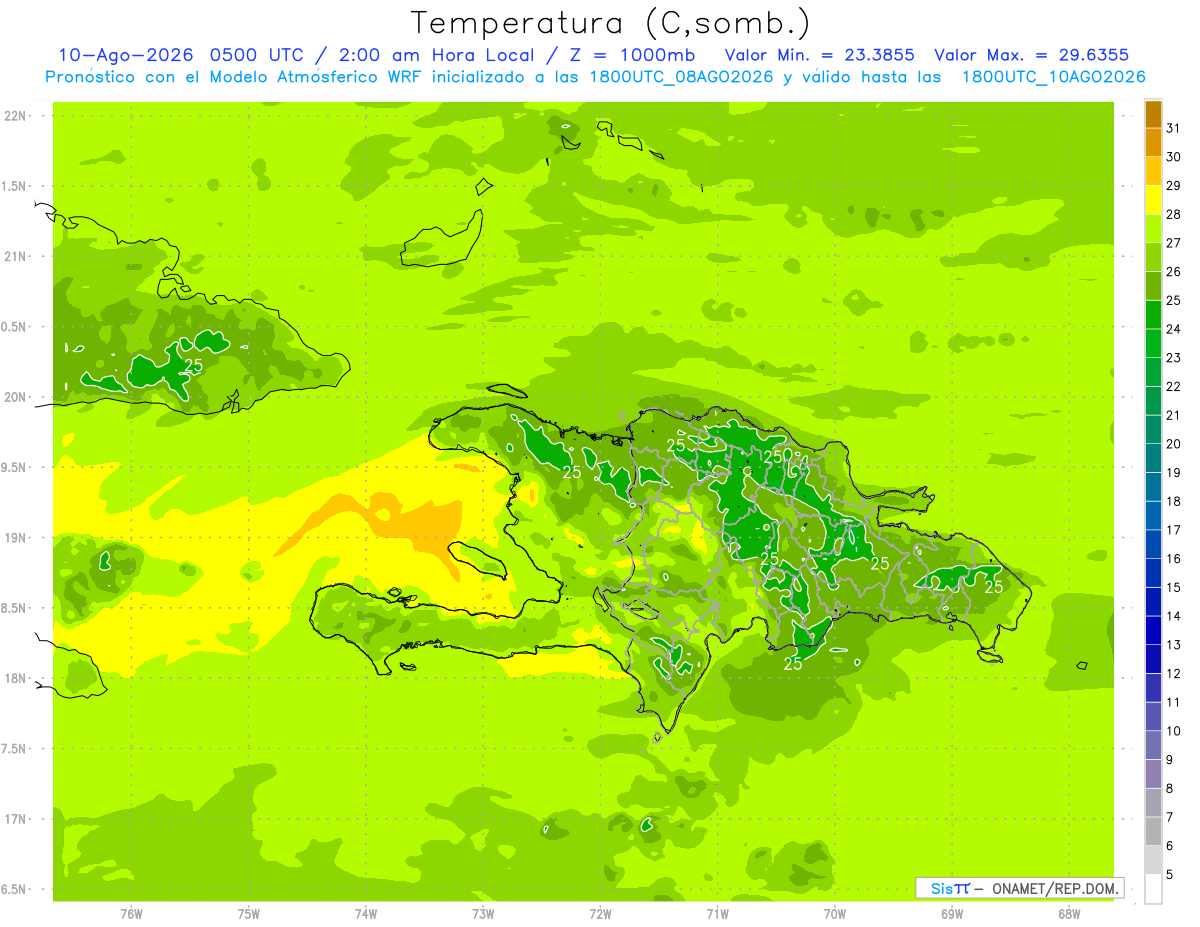1200x927 pixels.
Task: Select the teal 19–20 legend swatch
Action: click(x=1153, y=458)
